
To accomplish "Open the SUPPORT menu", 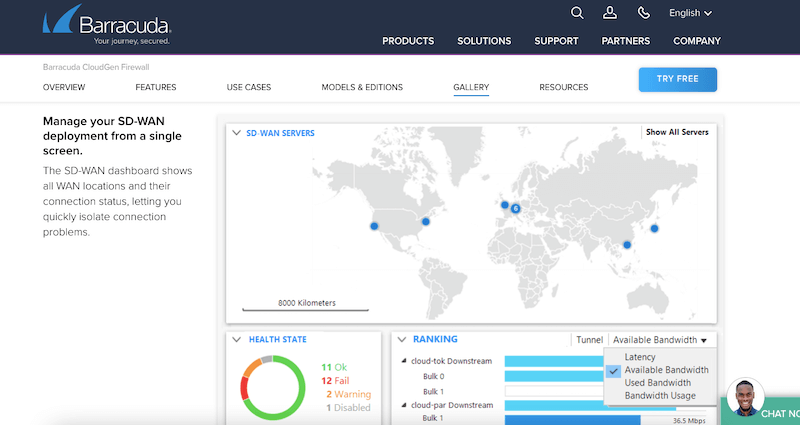I will (x=556, y=41).
